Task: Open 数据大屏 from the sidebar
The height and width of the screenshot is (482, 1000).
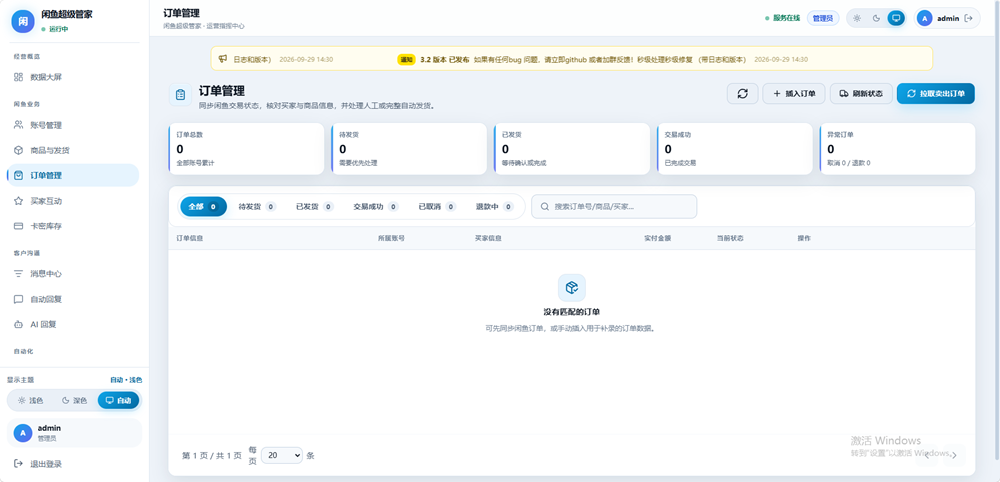Action: [73, 77]
